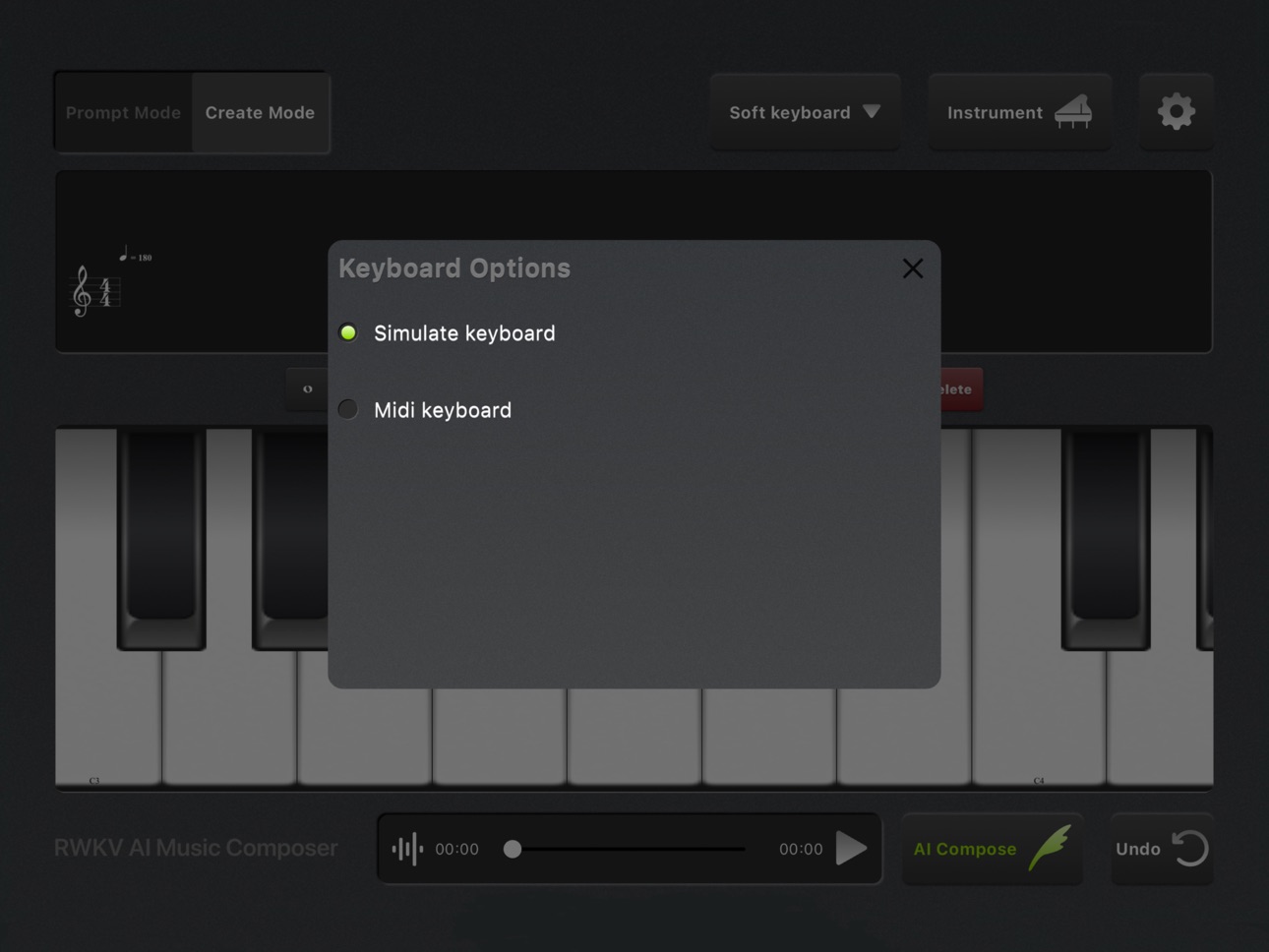Image resolution: width=1269 pixels, height=952 pixels.
Task: Click the "Keyboard Options" dialog heading
Action: tap(454, 268)
